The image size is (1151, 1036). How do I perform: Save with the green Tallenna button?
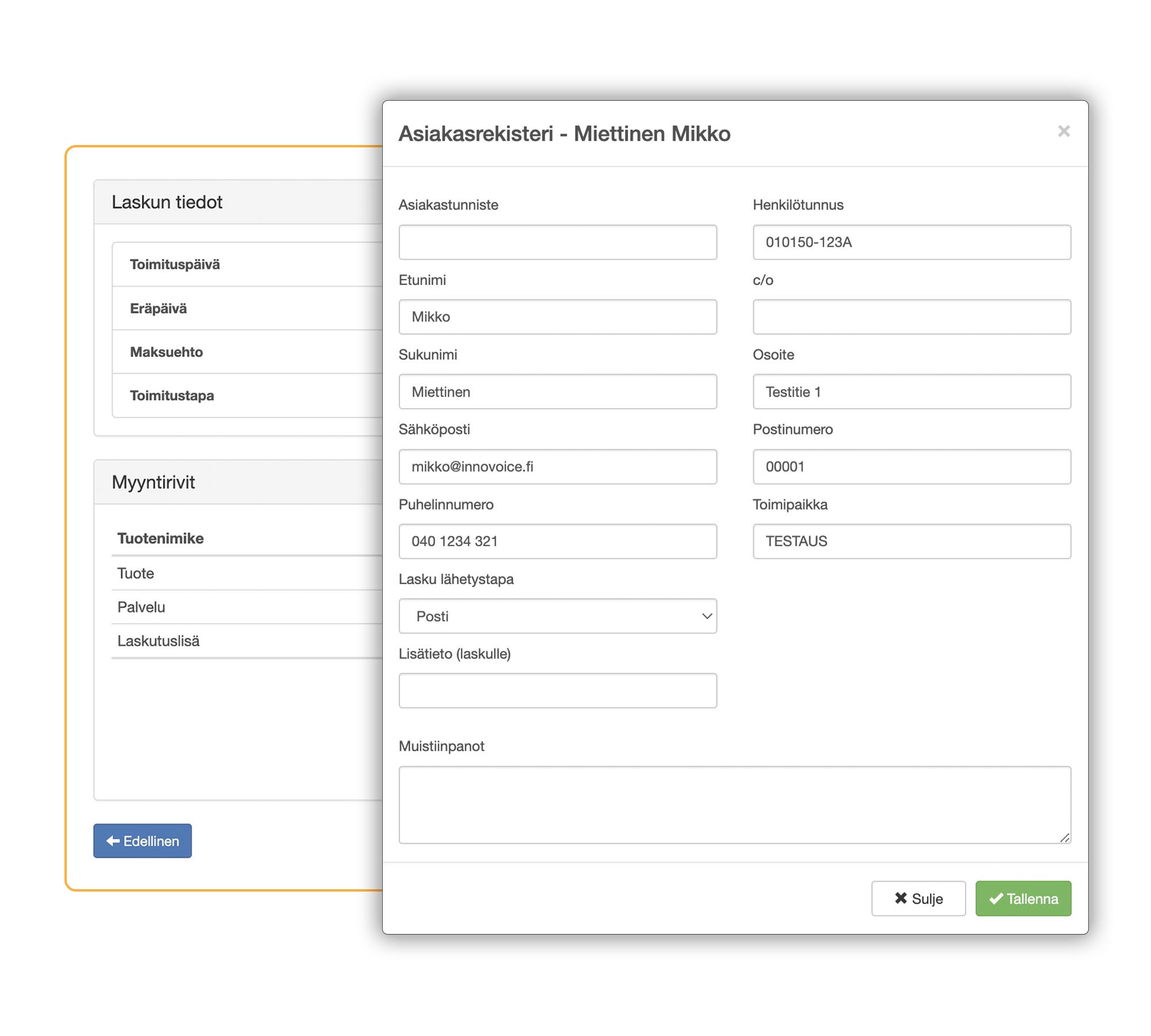pos(1023,898)
